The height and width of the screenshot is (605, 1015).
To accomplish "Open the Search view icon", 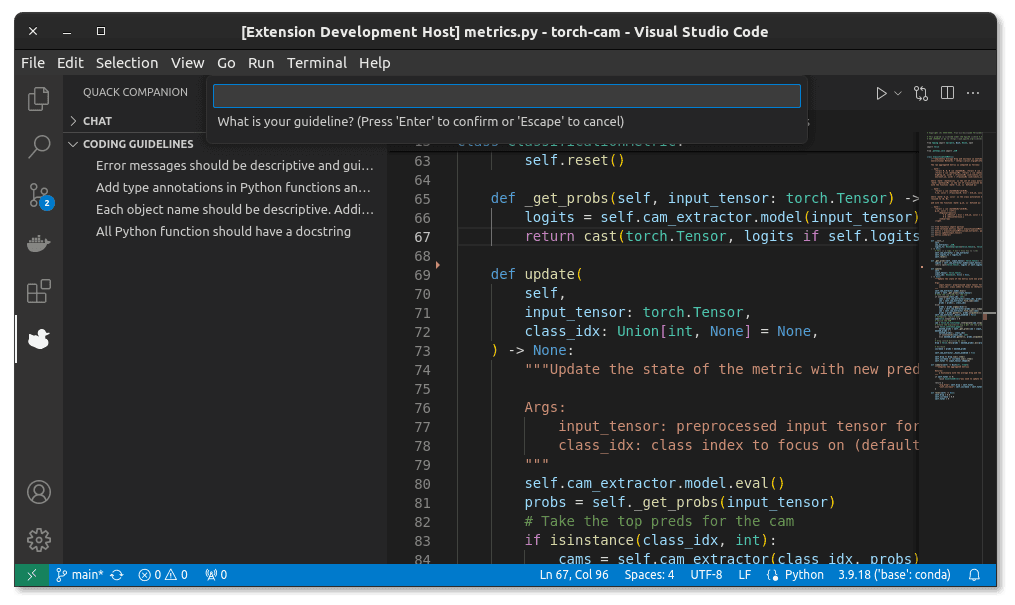I will tap(39, 147).
